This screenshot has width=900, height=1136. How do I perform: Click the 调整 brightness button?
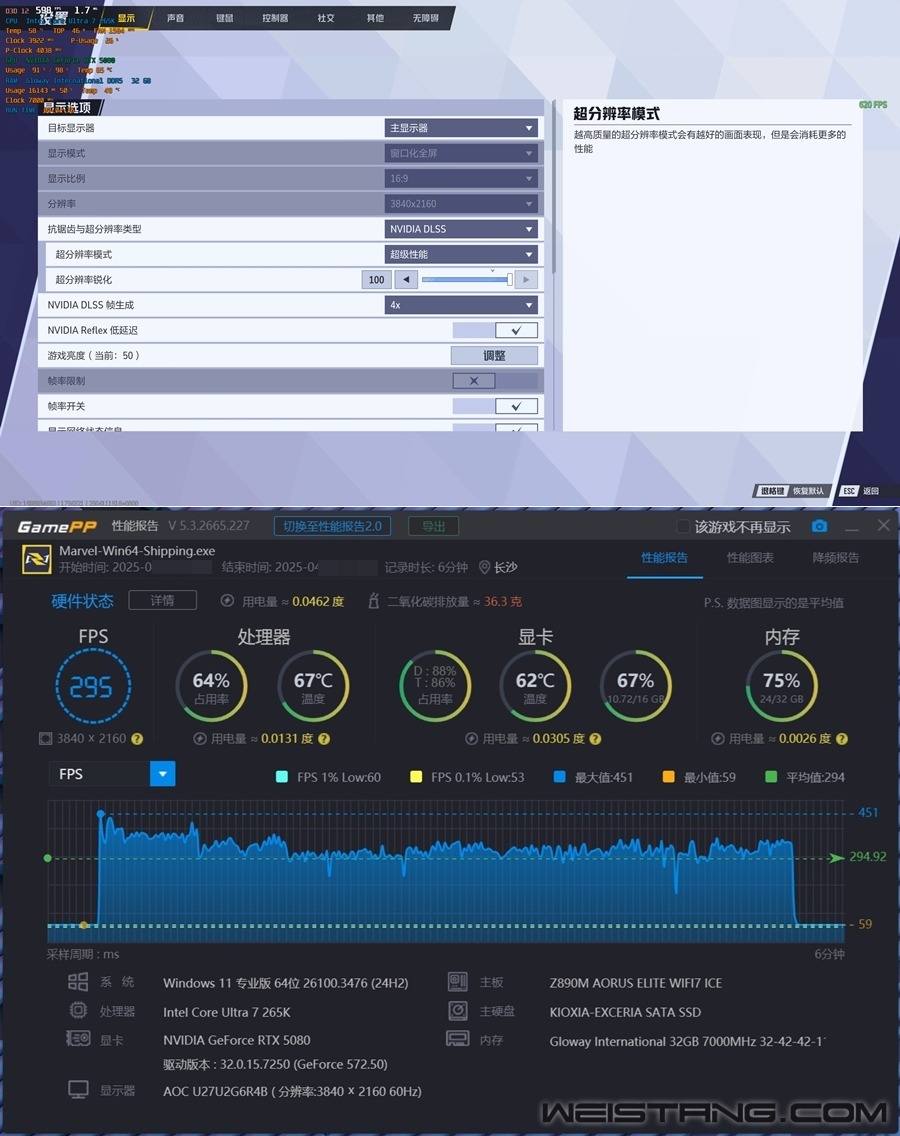494,356
